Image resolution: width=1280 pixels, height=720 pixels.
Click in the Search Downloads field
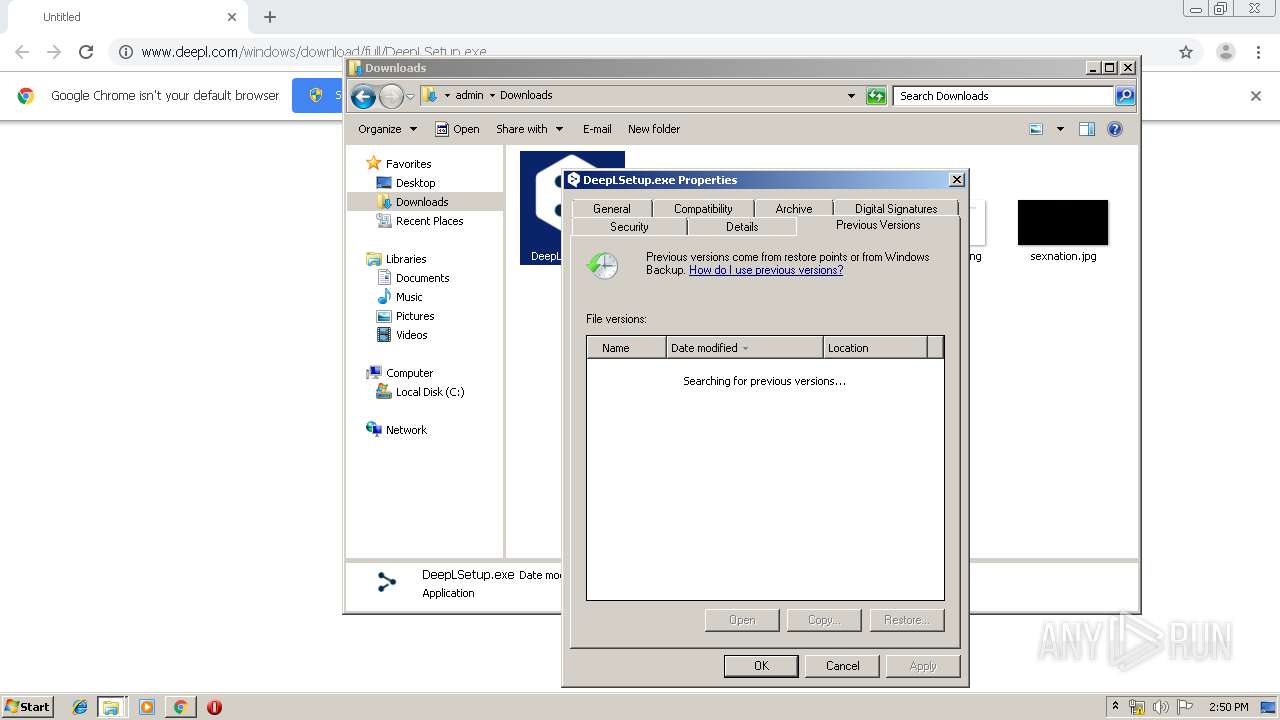click(1003, 96)
